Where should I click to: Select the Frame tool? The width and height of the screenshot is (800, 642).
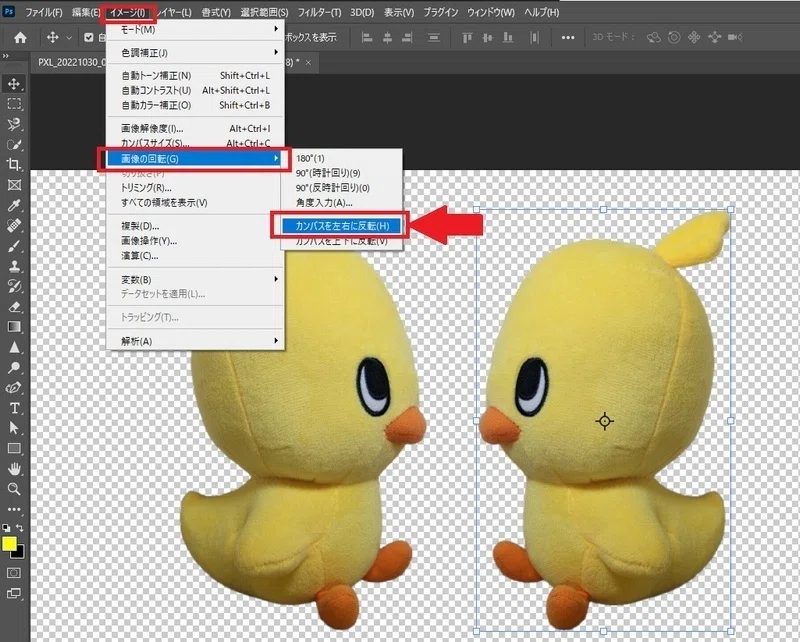14,185
